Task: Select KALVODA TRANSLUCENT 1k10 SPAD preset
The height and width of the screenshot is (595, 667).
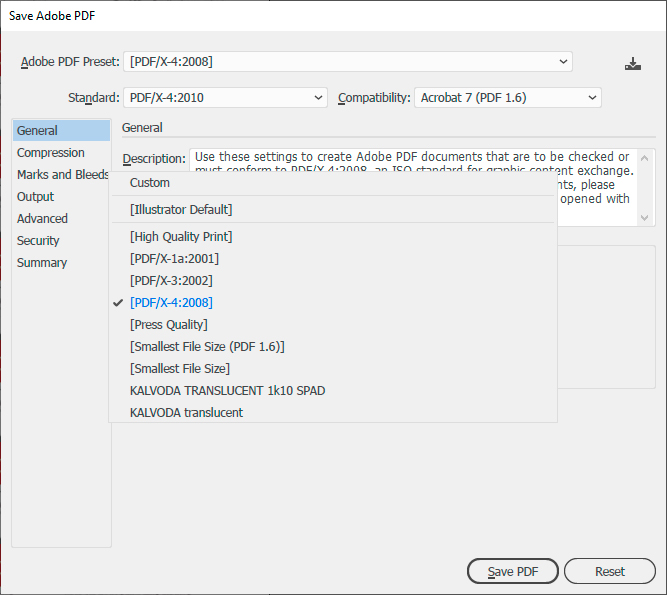Action: point(333,391)
